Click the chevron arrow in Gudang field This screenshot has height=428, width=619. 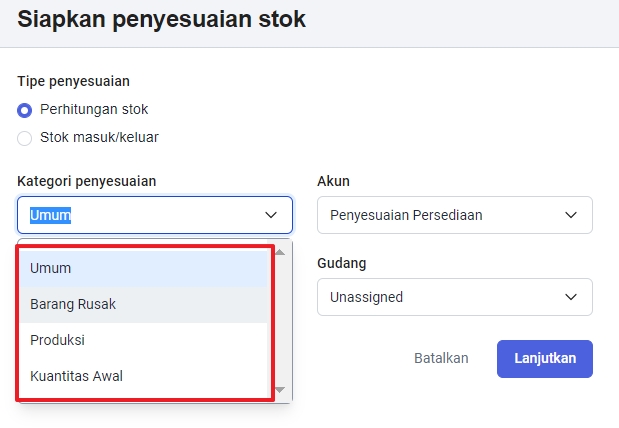point(571,297)
